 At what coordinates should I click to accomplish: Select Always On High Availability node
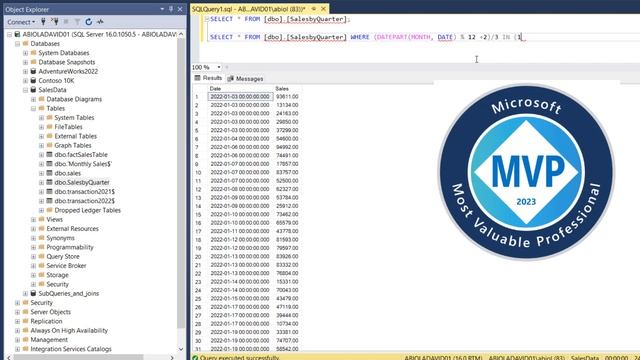coord(69,331)
